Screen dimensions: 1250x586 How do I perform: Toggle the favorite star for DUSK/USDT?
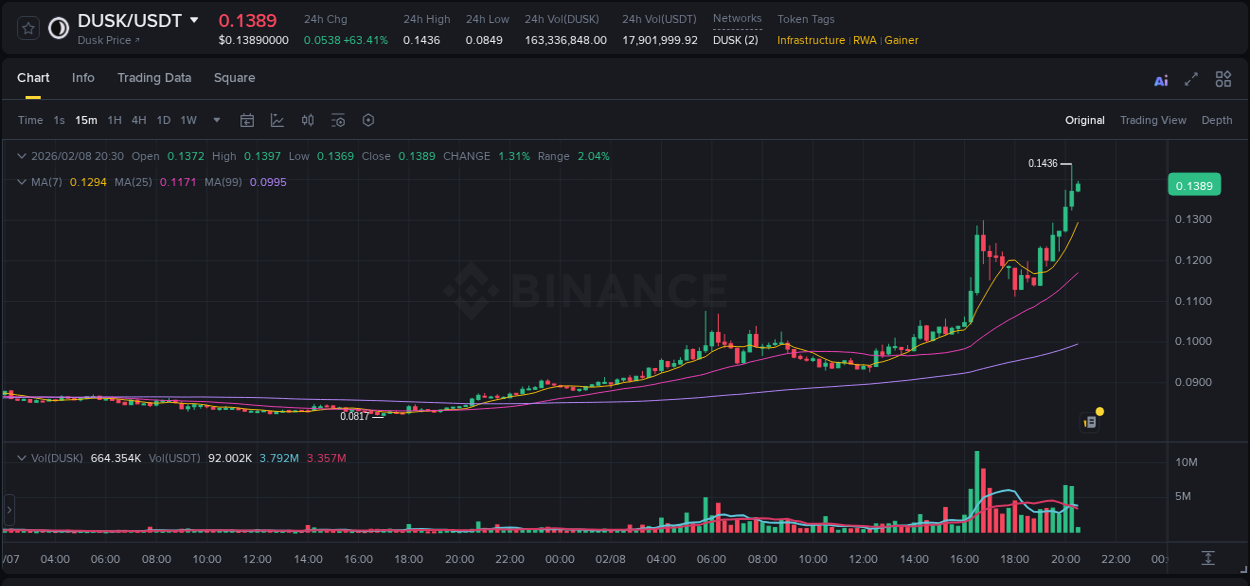pos(28,28)
